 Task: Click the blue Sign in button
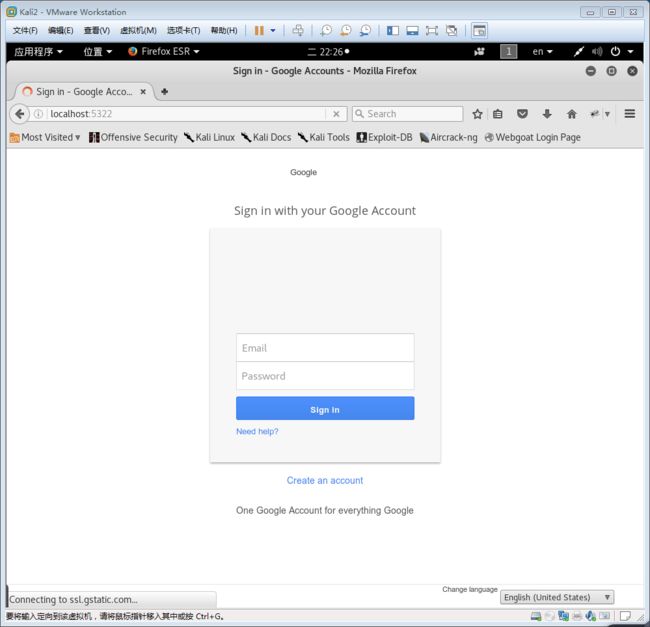(325, 409)
